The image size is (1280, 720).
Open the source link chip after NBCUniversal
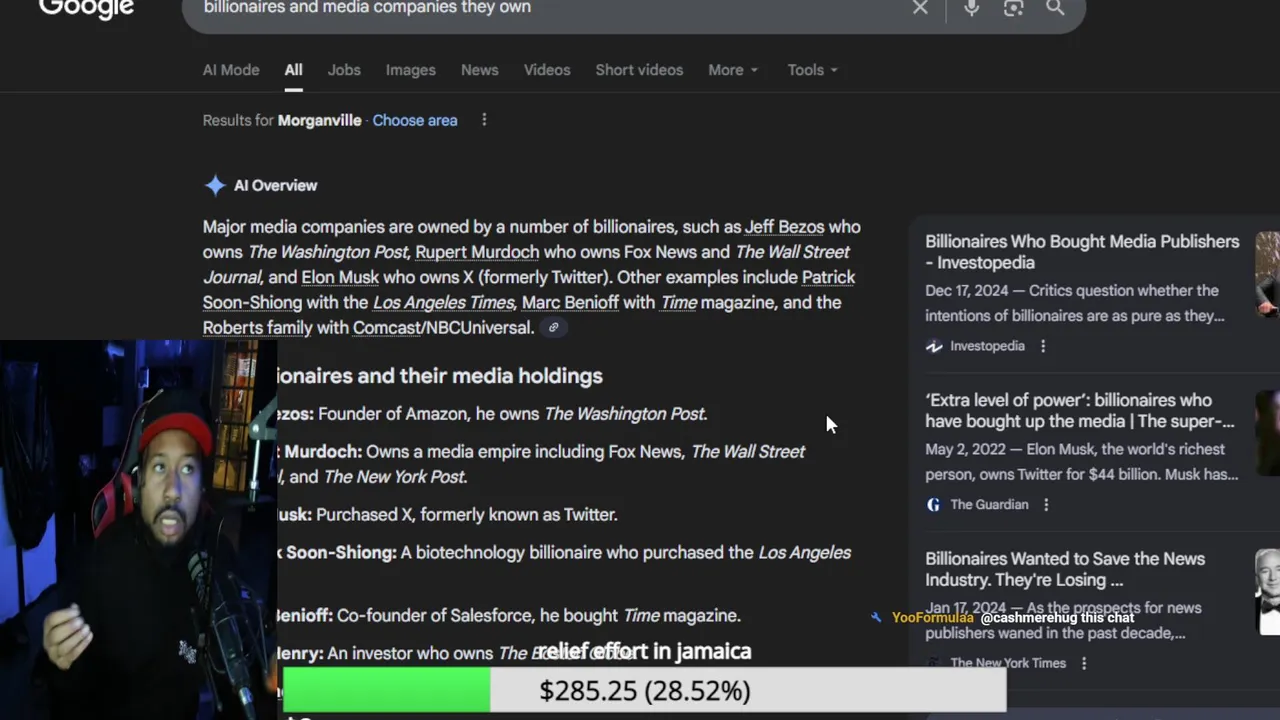point(553,327)
